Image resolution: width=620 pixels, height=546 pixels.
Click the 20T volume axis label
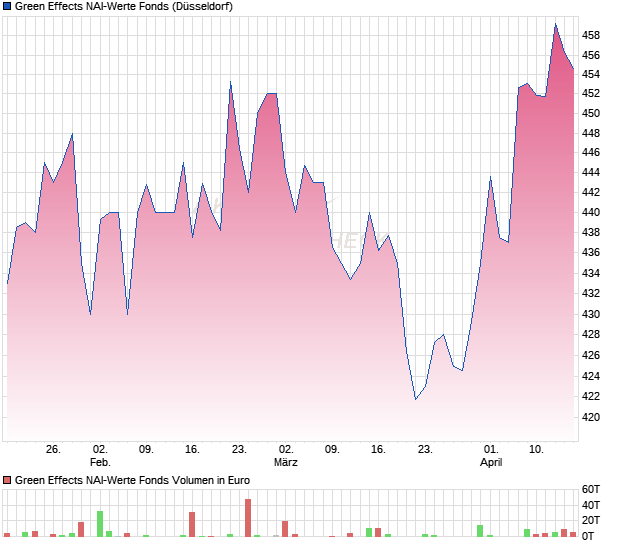tap(592, 521)
